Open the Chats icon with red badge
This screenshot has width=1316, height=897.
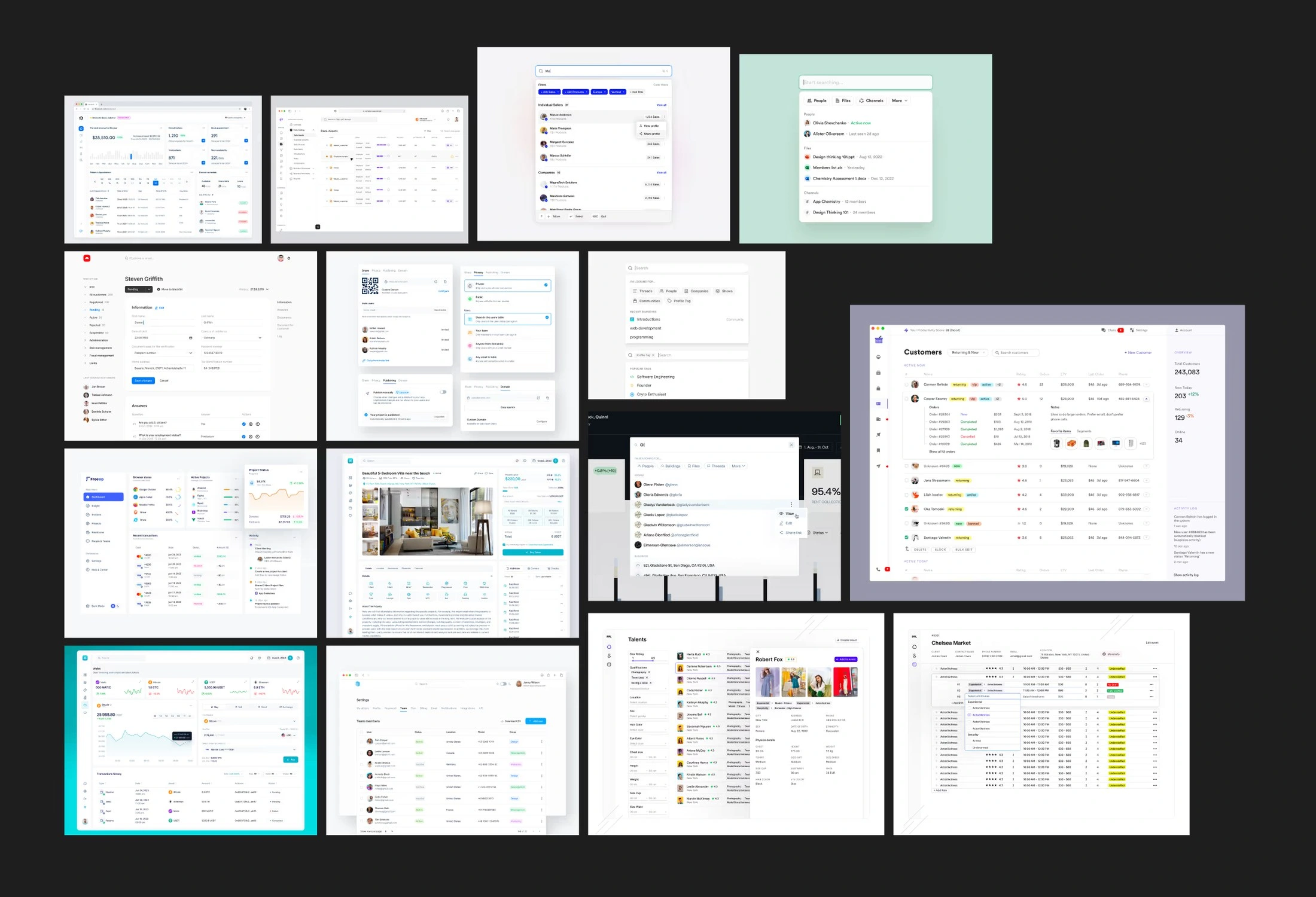[x=1112, y=330]
